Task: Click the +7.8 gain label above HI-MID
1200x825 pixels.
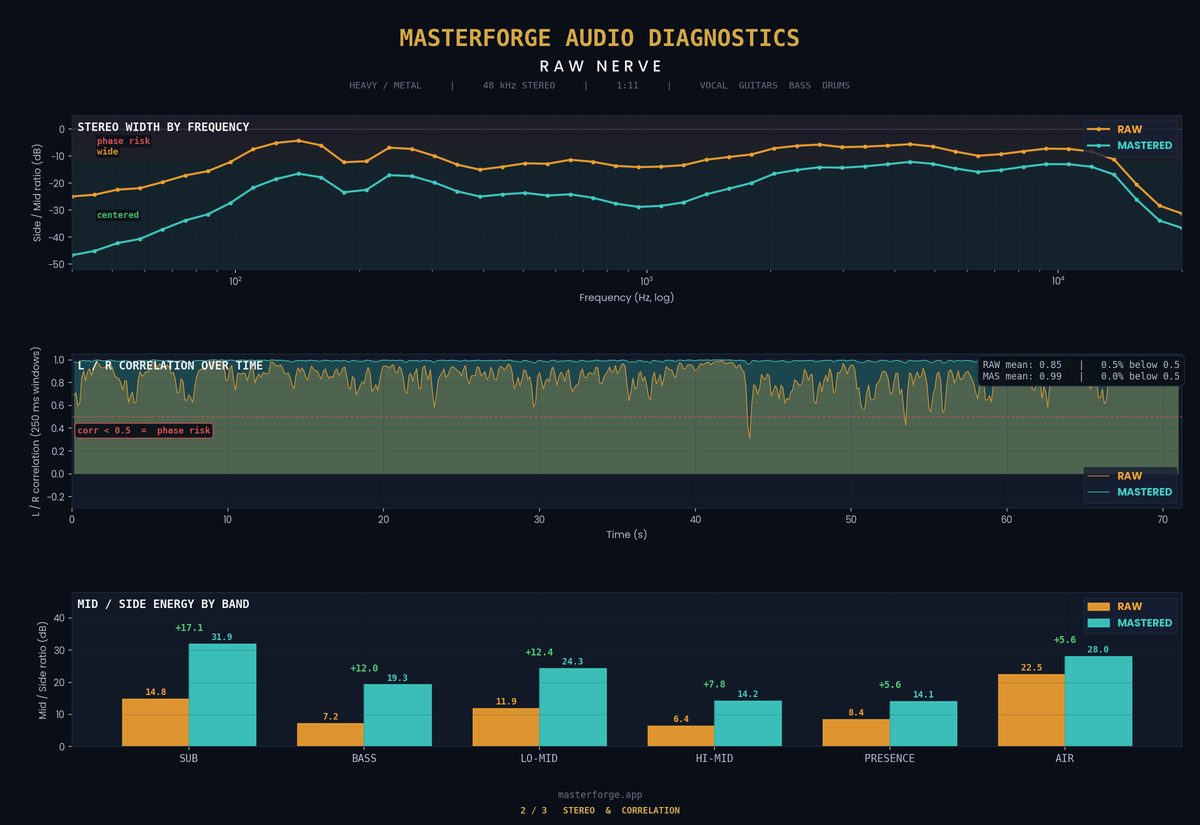Action: pyautogui.click(x=714, y=684)
